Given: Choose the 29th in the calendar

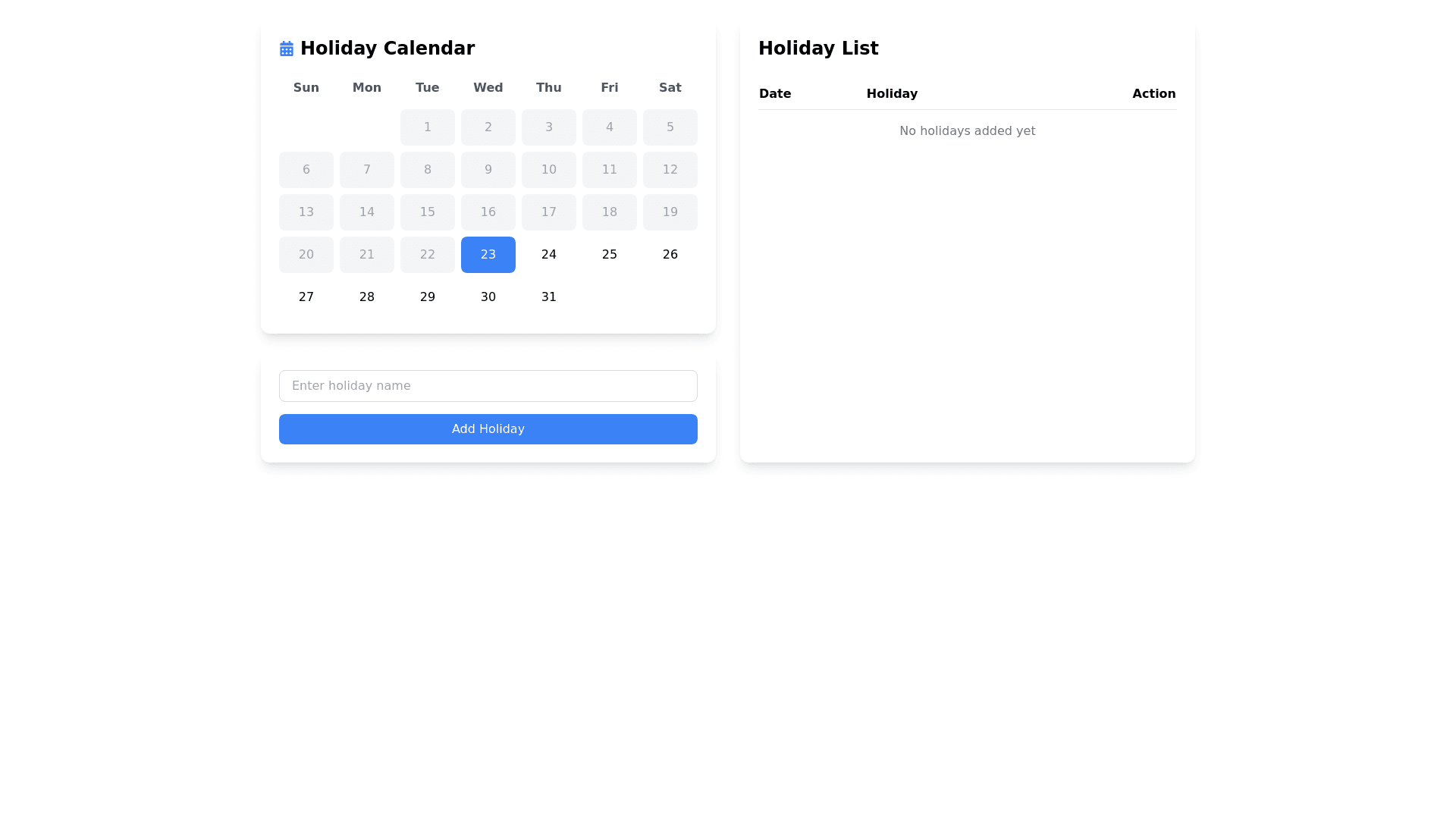Looking at the screenshot, I should tap(428, 297).
